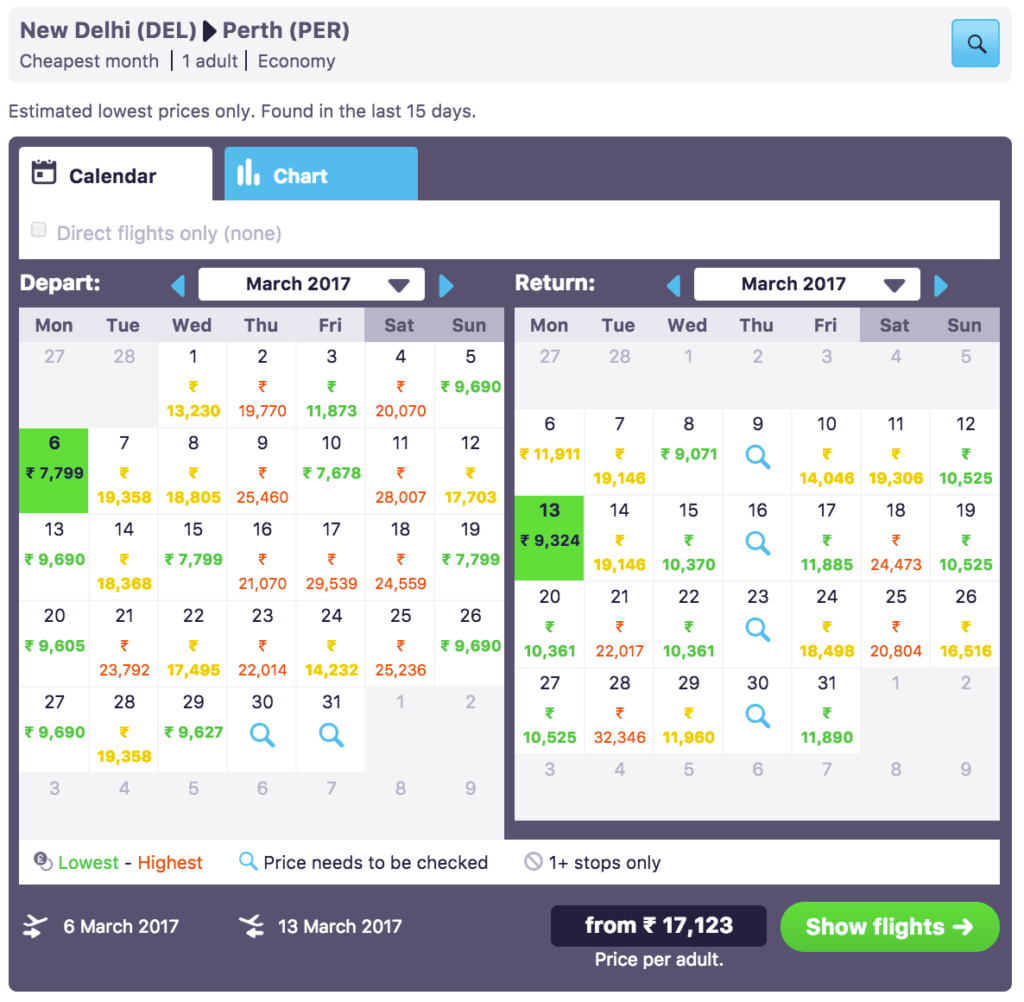Screen dimensions: 1024x1002
Task: Switch to the Calendar tab
Action: tap(114, 173)
